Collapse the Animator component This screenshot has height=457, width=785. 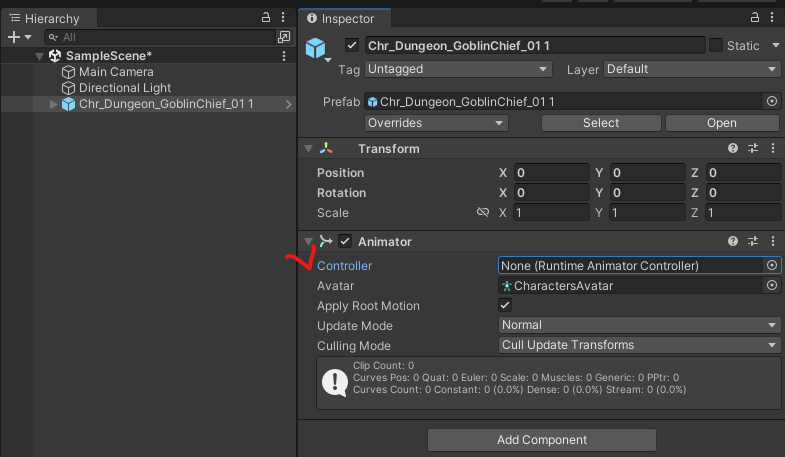[x=308, y=242]
